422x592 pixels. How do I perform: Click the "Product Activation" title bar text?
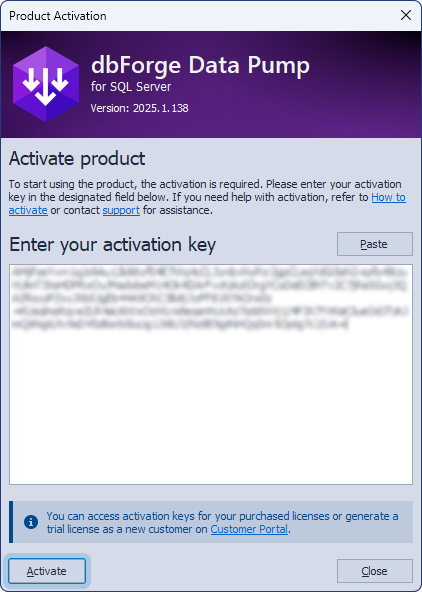pyautogui.click(x=58, y=16)
